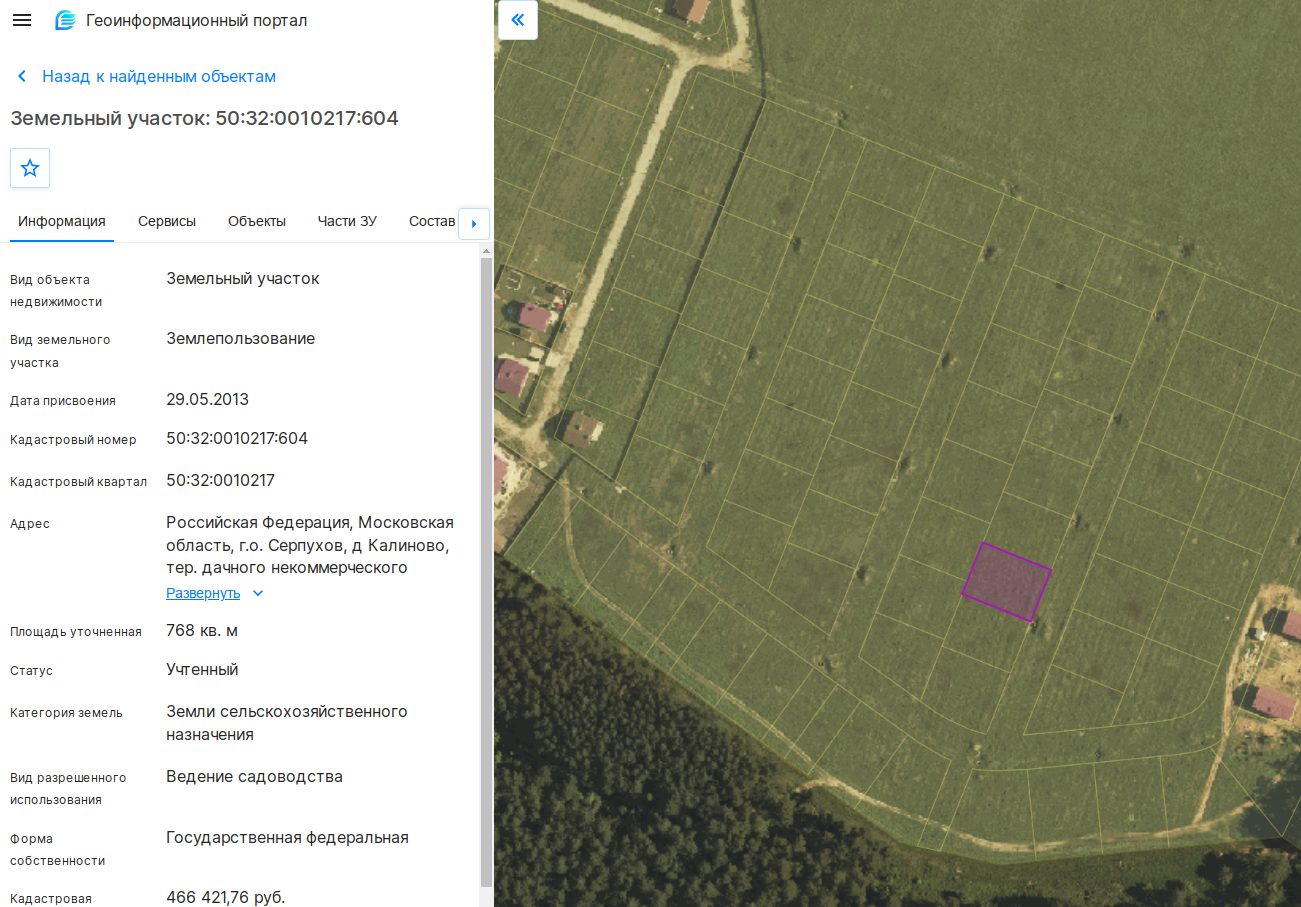Click the info panel vertical scrollbar
Screen dimensions: 1301x907
(486, 570)
